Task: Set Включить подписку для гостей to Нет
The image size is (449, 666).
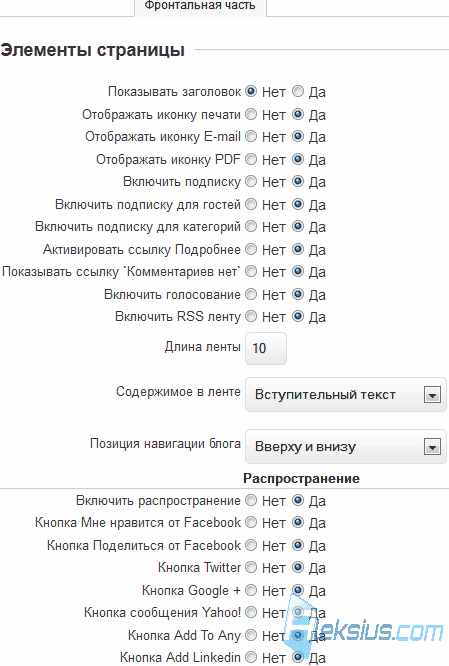Action: click(x=251, y=204)
